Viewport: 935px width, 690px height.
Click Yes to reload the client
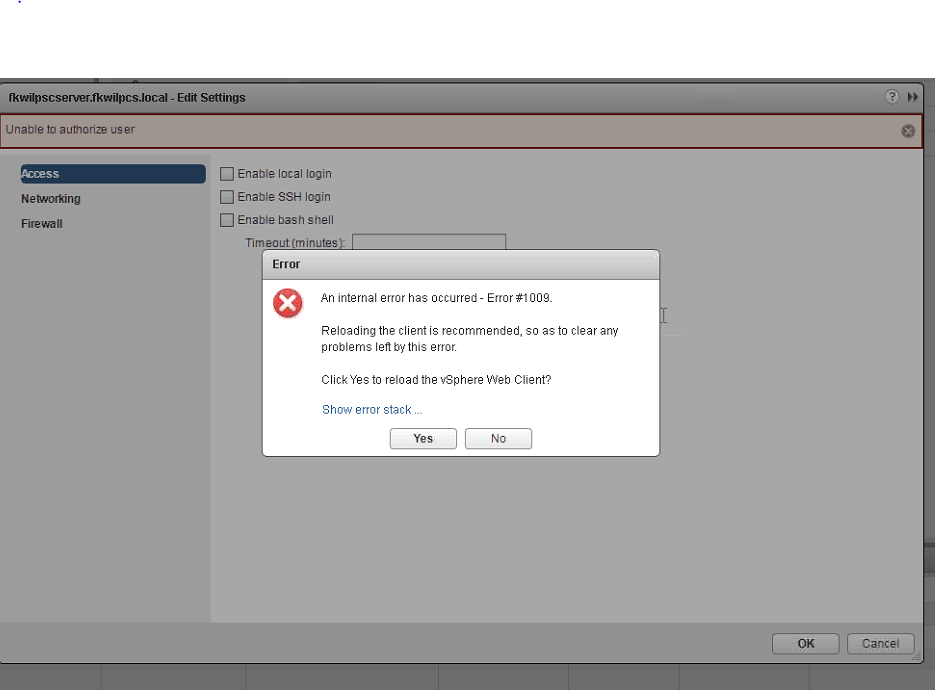point(422,438)
